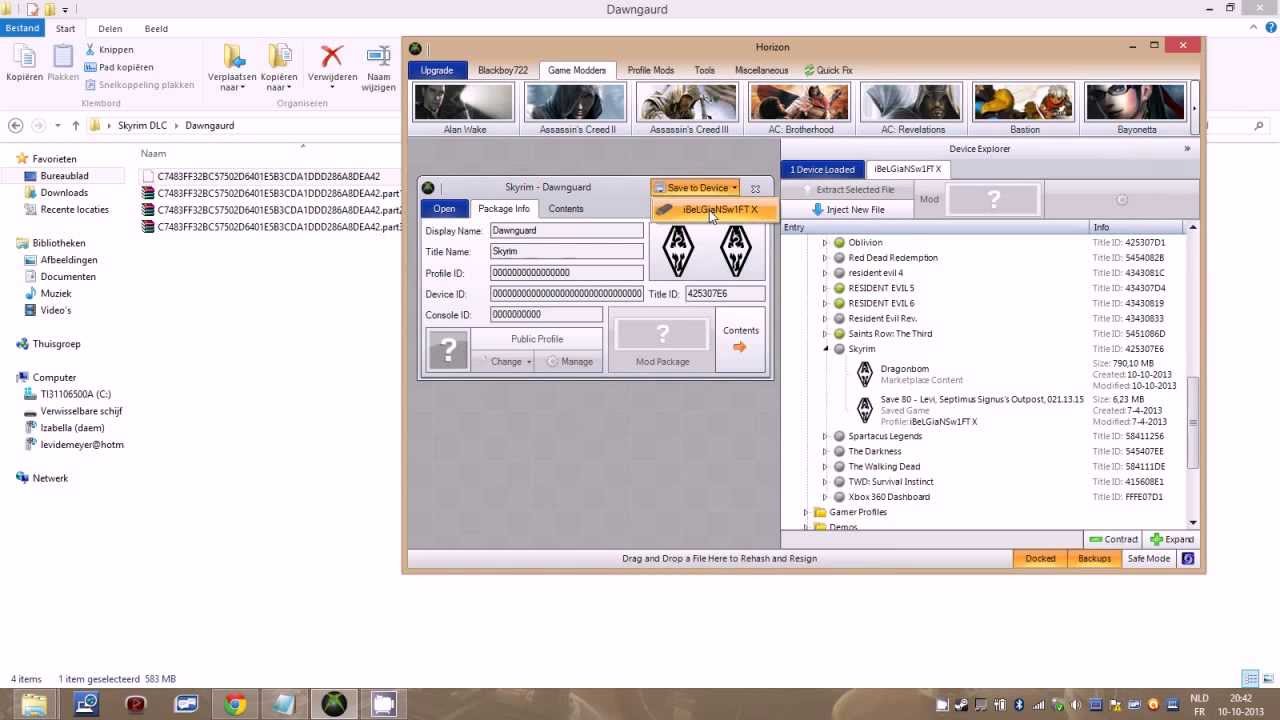Click the blue Open button in package editor
Screen dimensions: 1280x720
(444, 209)
